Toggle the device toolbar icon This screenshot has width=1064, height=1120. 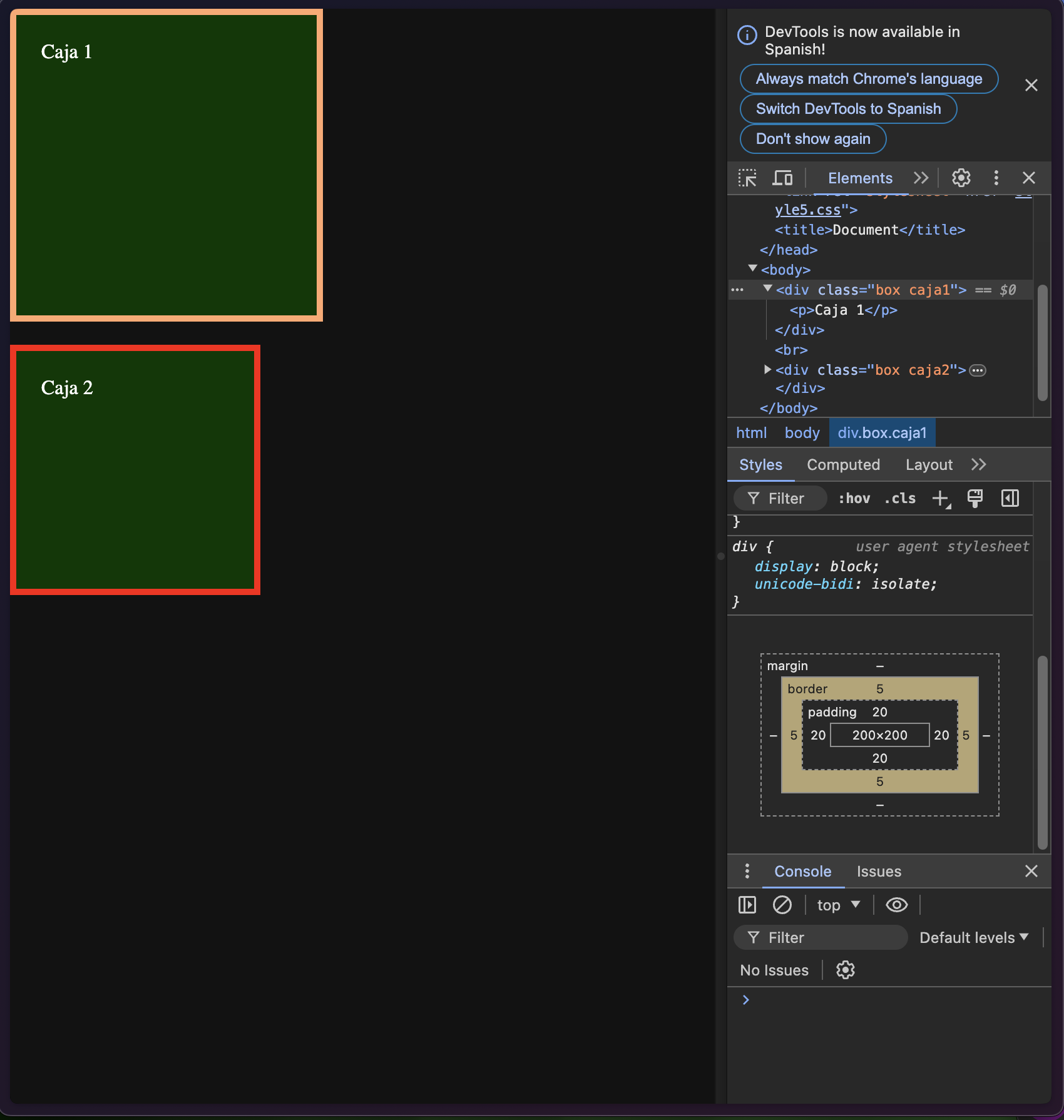[782, 178]
